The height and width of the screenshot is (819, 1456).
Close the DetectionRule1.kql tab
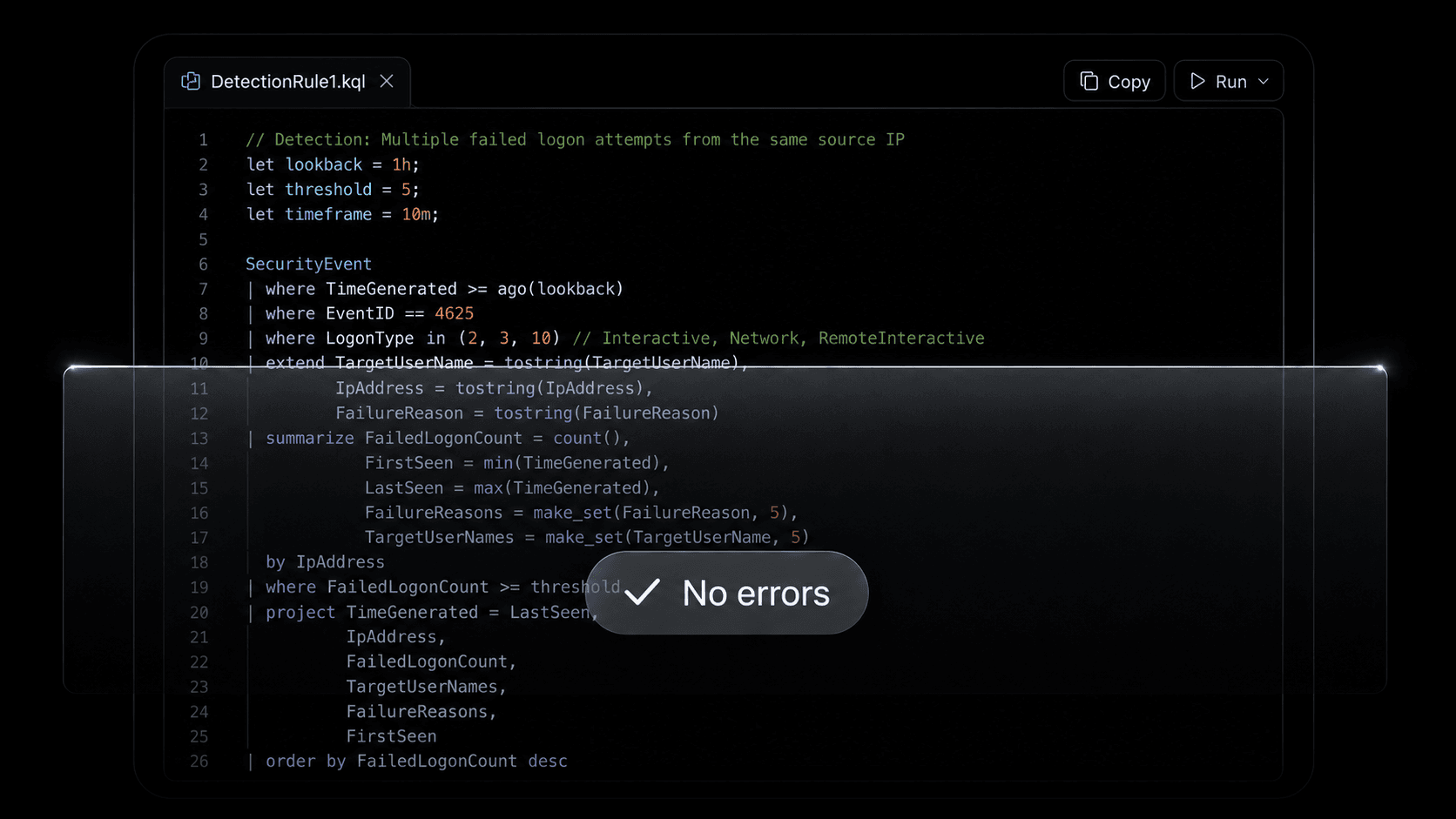[x=387, y=81]
